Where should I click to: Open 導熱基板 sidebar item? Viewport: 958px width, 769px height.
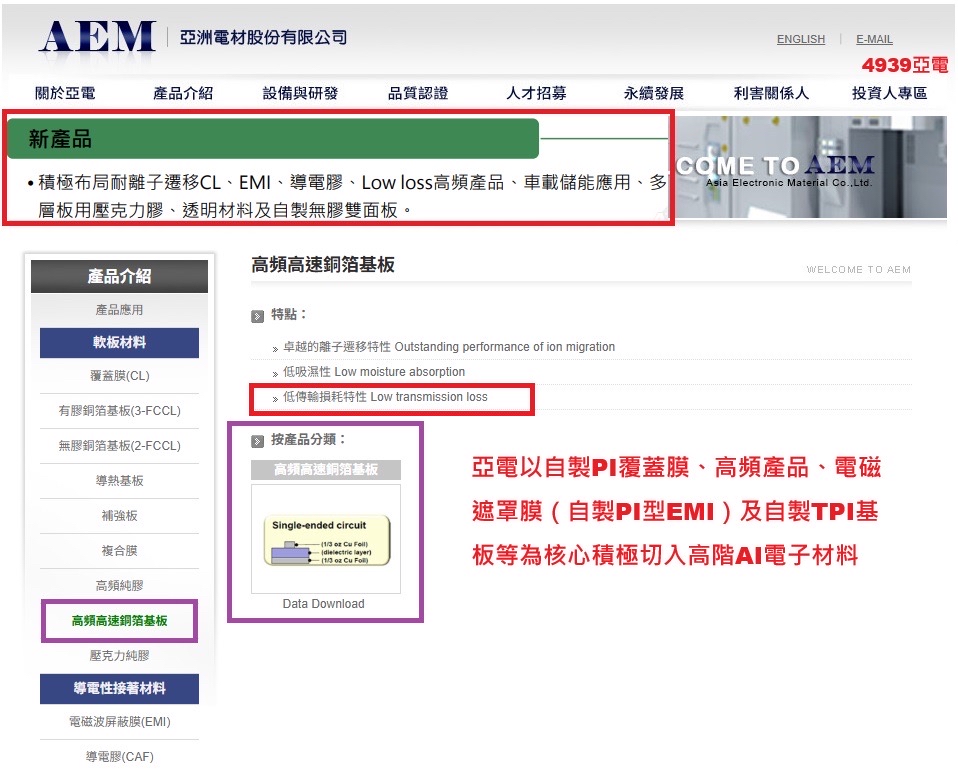tap(119, 481)
